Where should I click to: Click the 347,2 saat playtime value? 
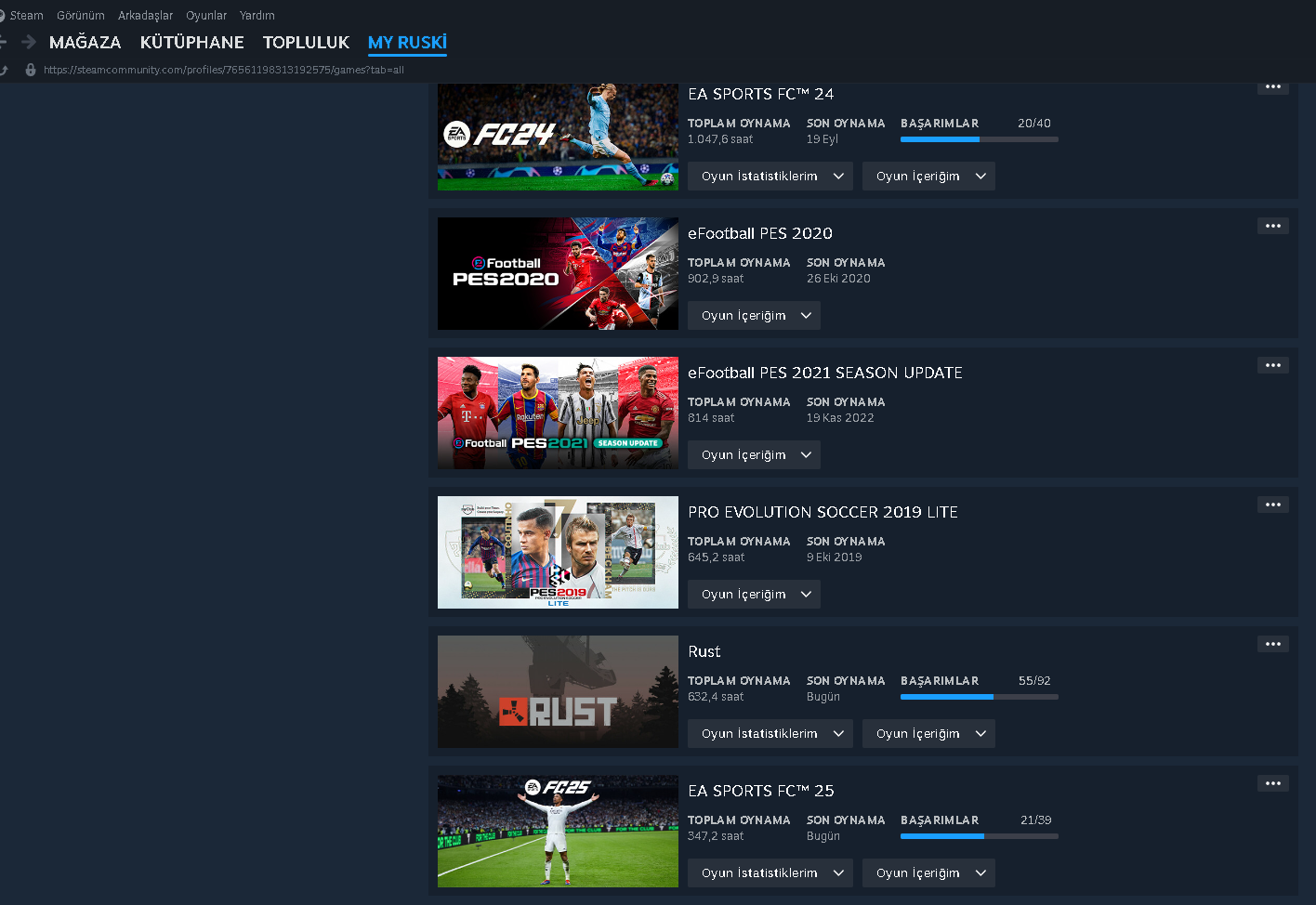pos(716,836)
